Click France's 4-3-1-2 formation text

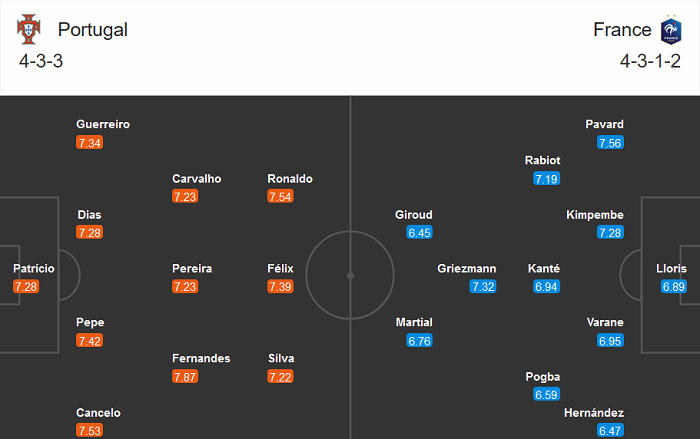pos(651,61)
